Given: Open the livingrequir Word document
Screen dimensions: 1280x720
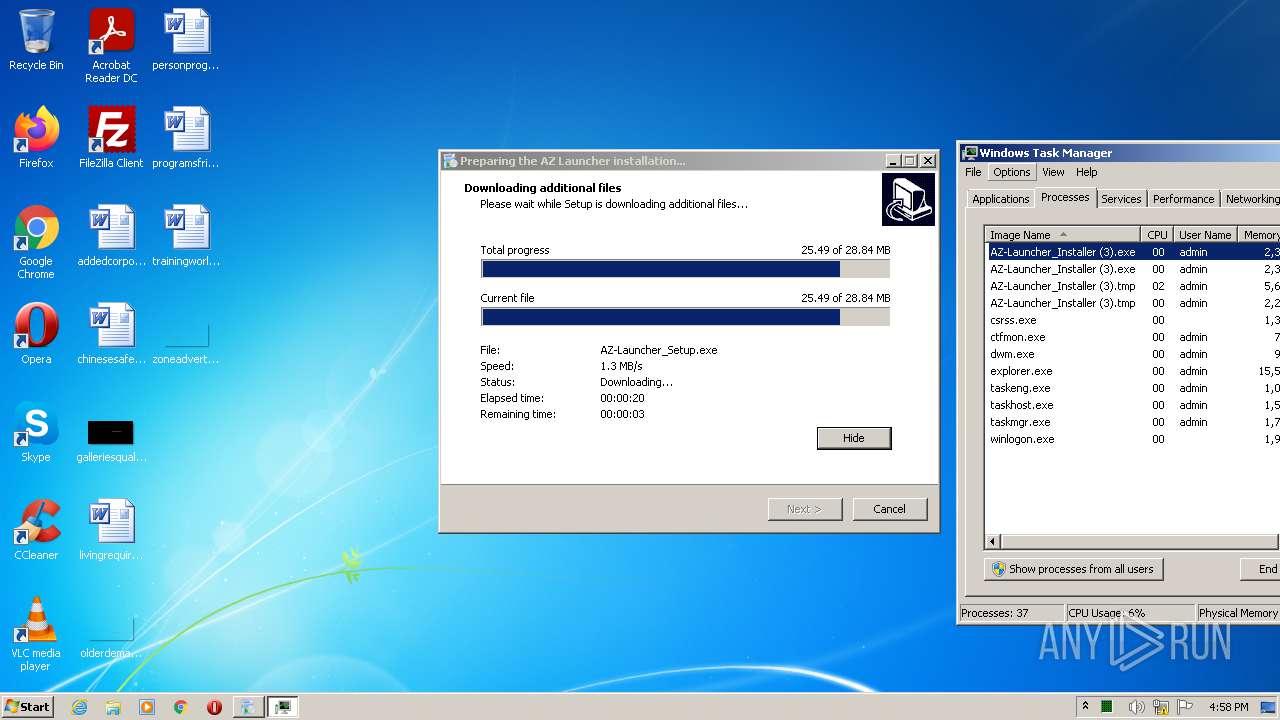Looking at the screenshot, I should pos(111,530).
